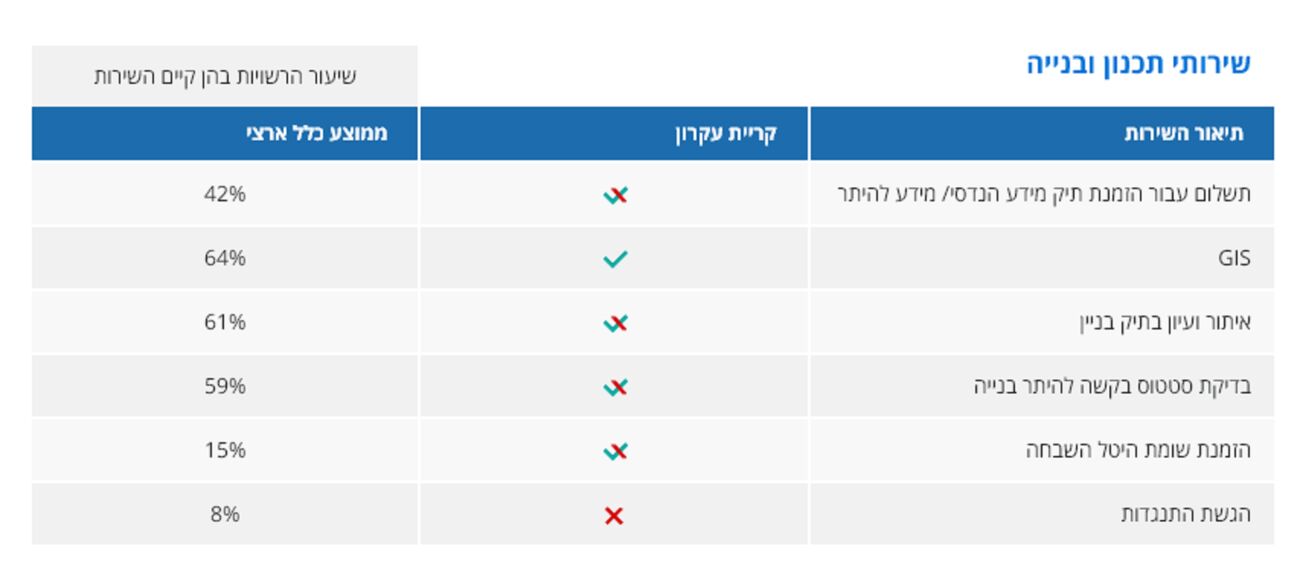Click the שירותי תכנון ובנייה title
This screenshot has height=581, width=1300.
pyautogui.click(x=1138, y=65)
